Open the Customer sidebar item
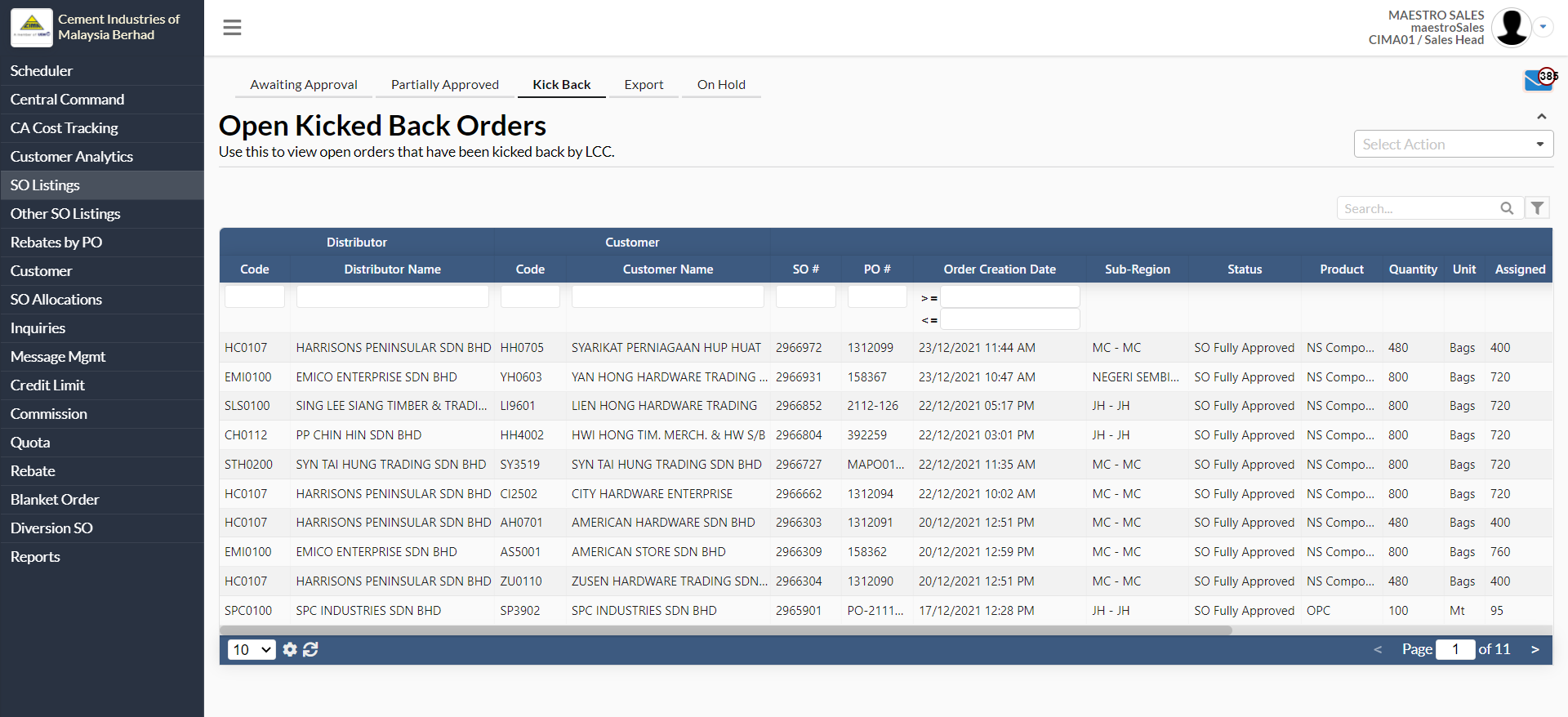Screen dimensions: 1568x717 tap(102, 271)
